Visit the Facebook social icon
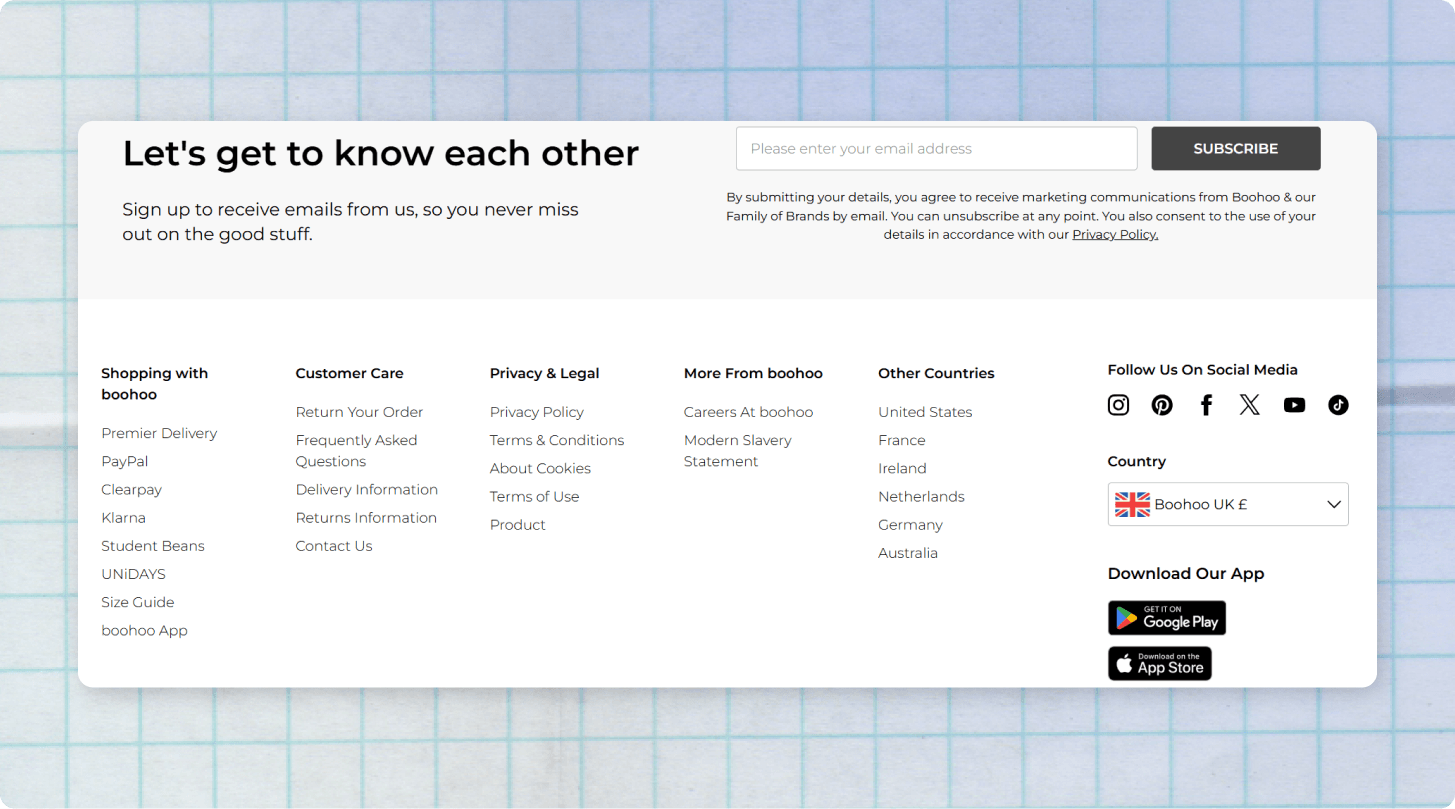Viewport: 1455px width, 809px height. 1206,405
